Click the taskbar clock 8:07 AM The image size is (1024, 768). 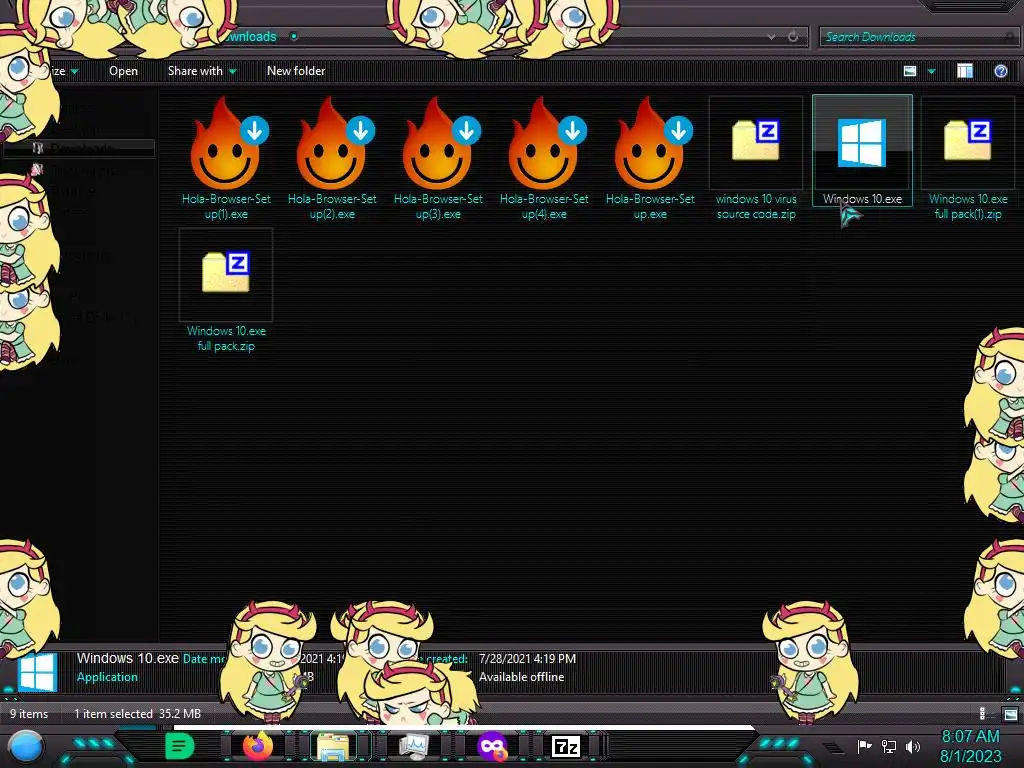(970, 736)
